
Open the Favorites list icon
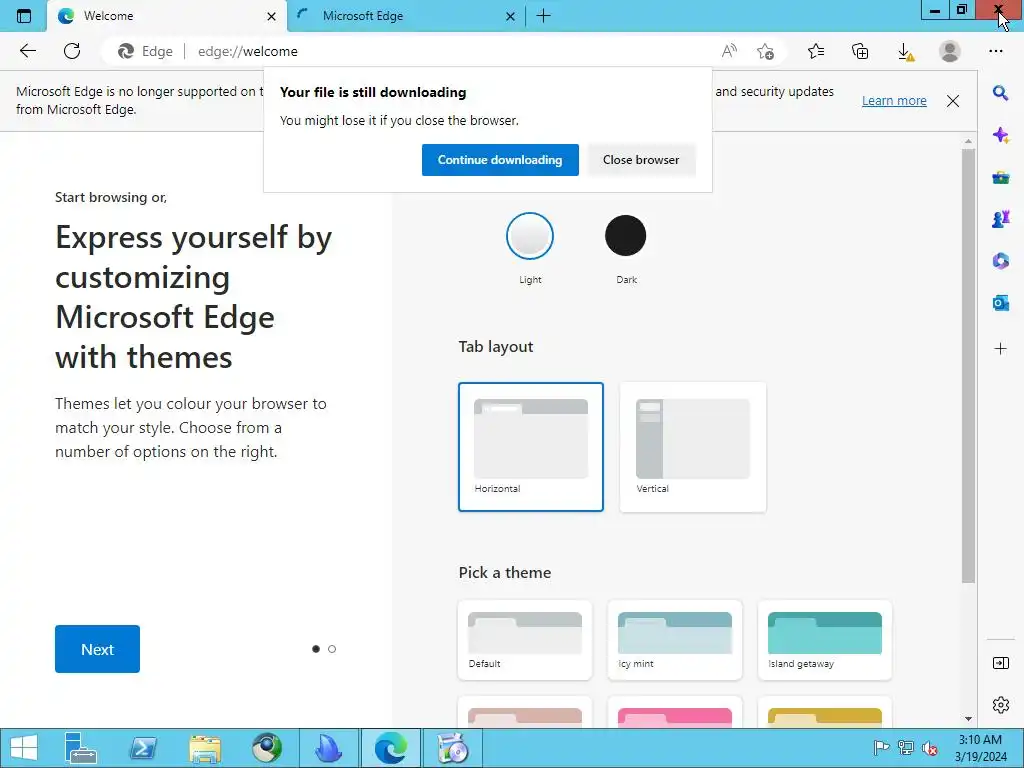point(816,51)
